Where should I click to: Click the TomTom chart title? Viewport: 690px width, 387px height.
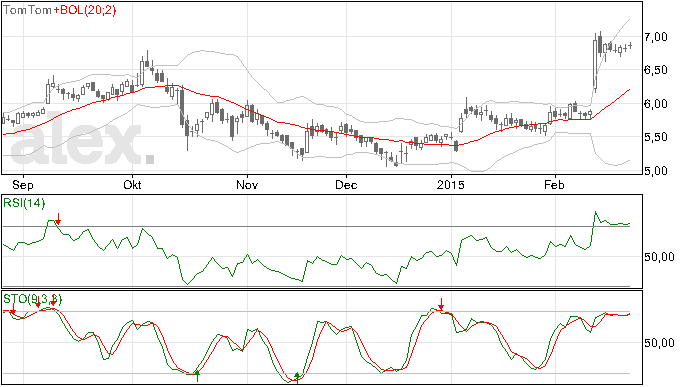[27, 10]
